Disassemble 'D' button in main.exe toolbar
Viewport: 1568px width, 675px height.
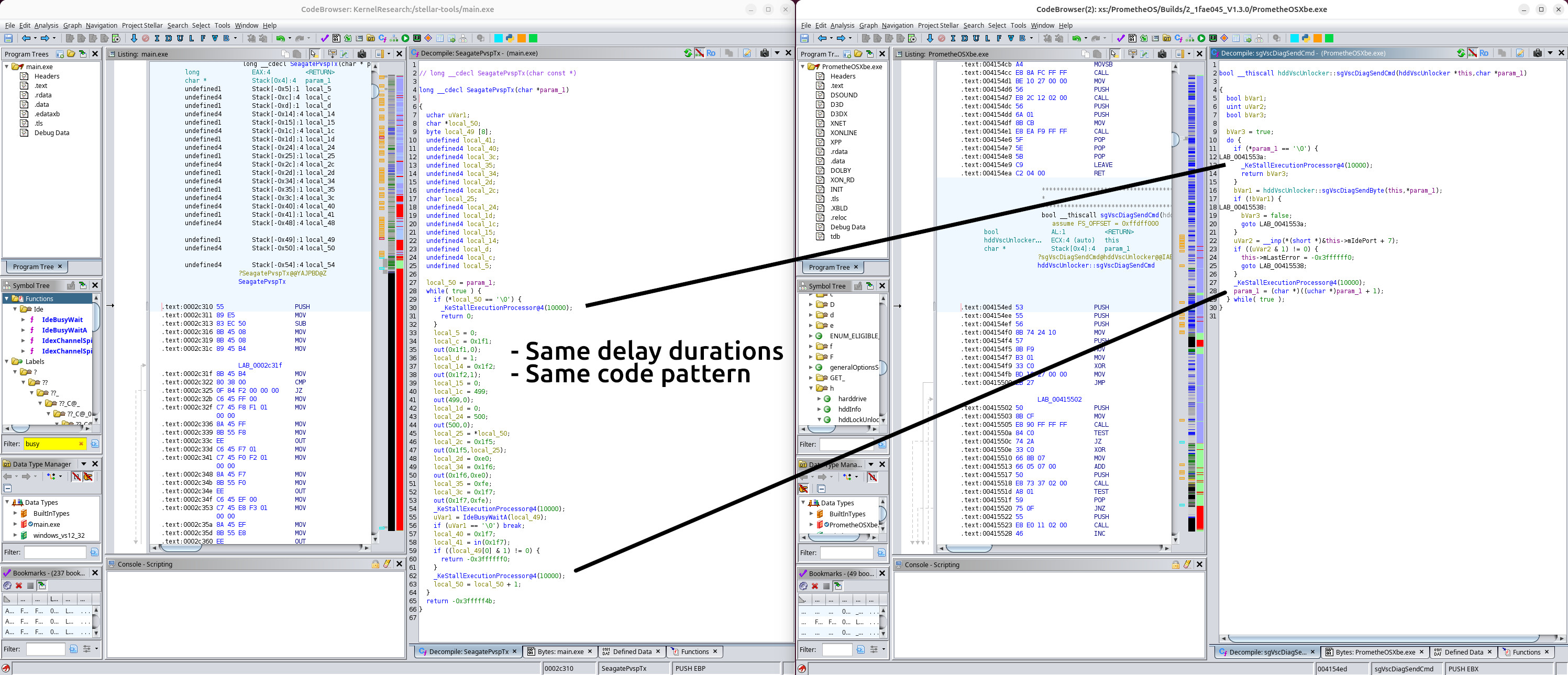pos(169,38)
